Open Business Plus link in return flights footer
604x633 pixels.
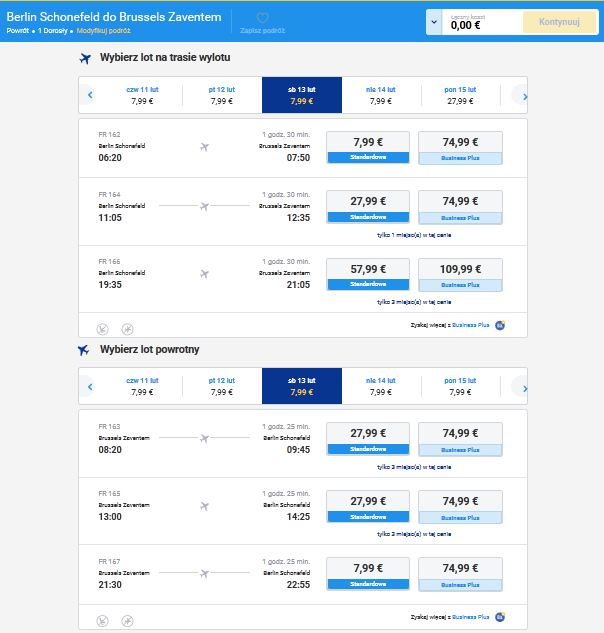pos(470,617)
